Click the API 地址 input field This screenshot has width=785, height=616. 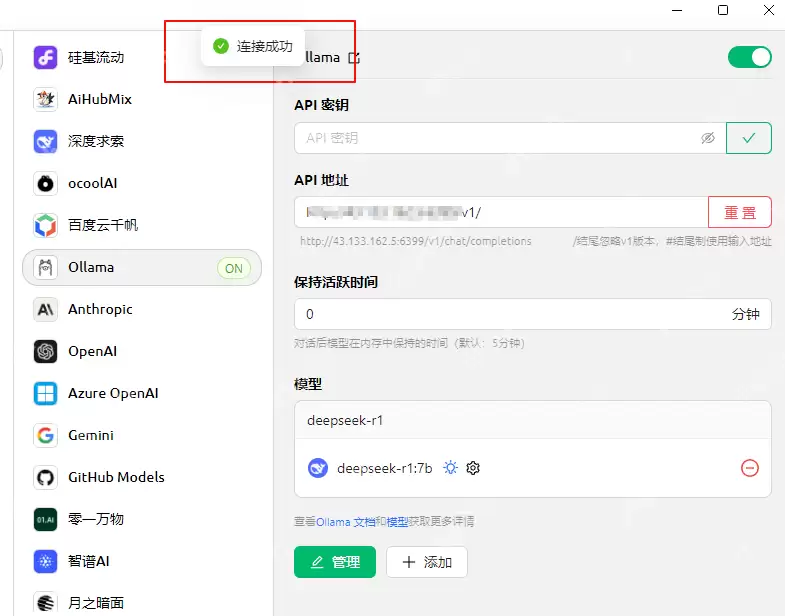pos(501,212)
